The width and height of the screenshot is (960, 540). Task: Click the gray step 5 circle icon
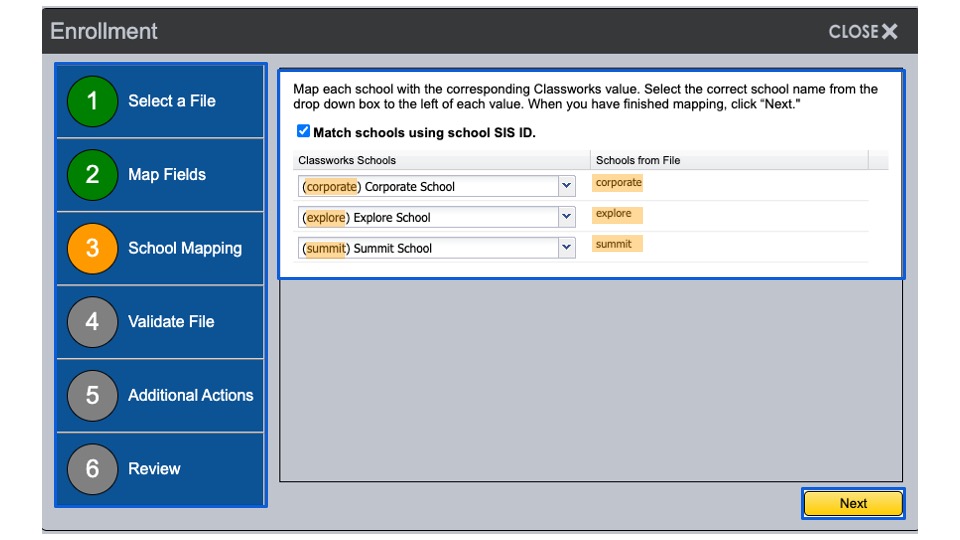click(92, 395)
